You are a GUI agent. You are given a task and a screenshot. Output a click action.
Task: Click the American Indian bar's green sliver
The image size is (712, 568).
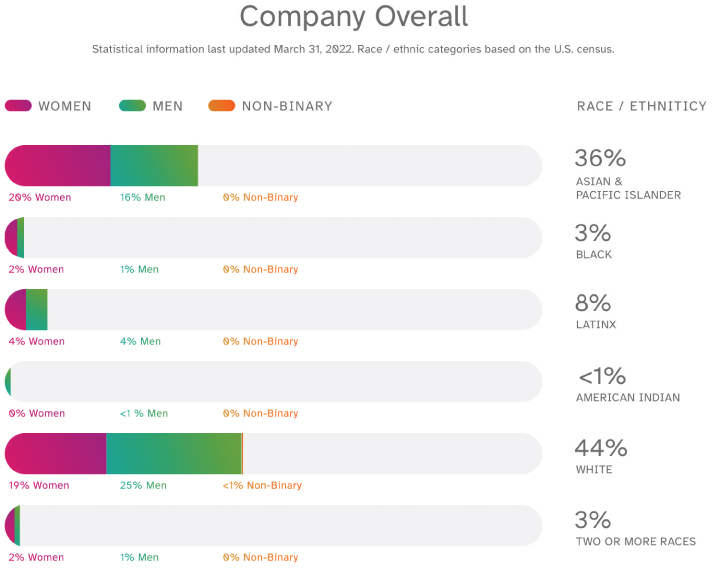click(8, 382)
